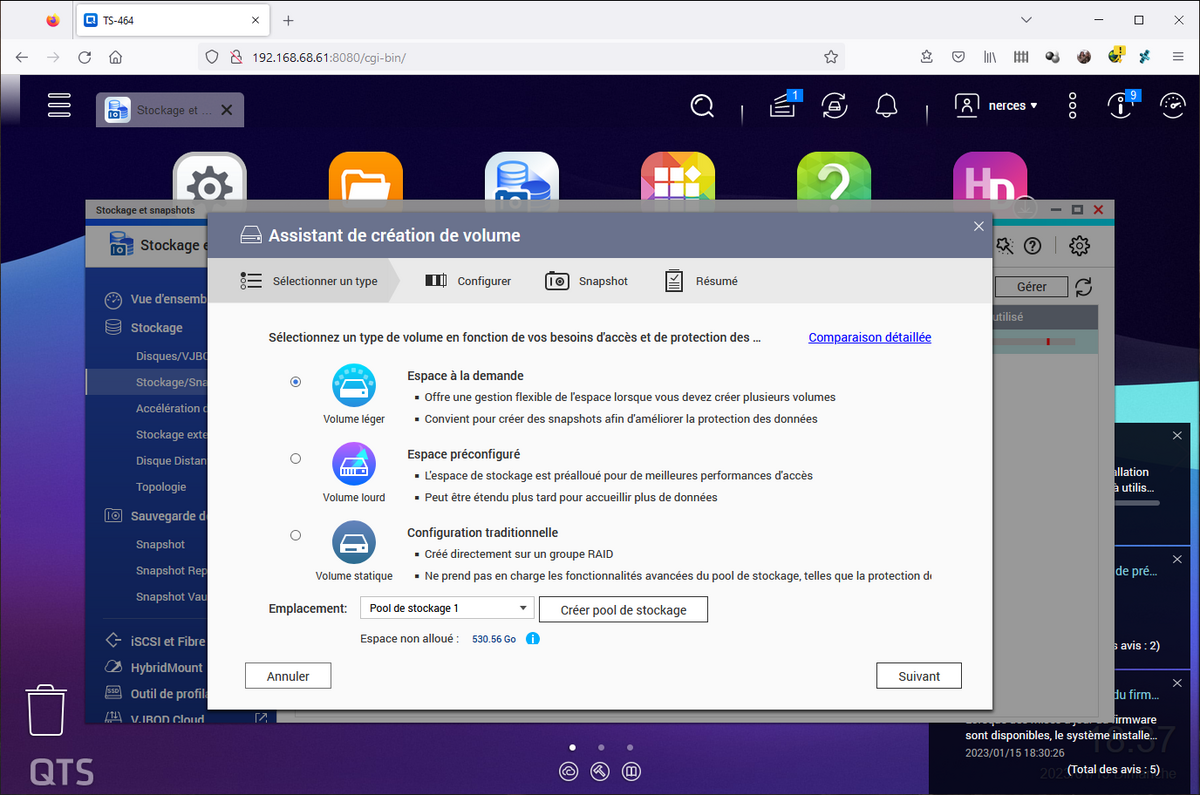Open the QTS trash bin
The image size is (1200, 795).
47,710
